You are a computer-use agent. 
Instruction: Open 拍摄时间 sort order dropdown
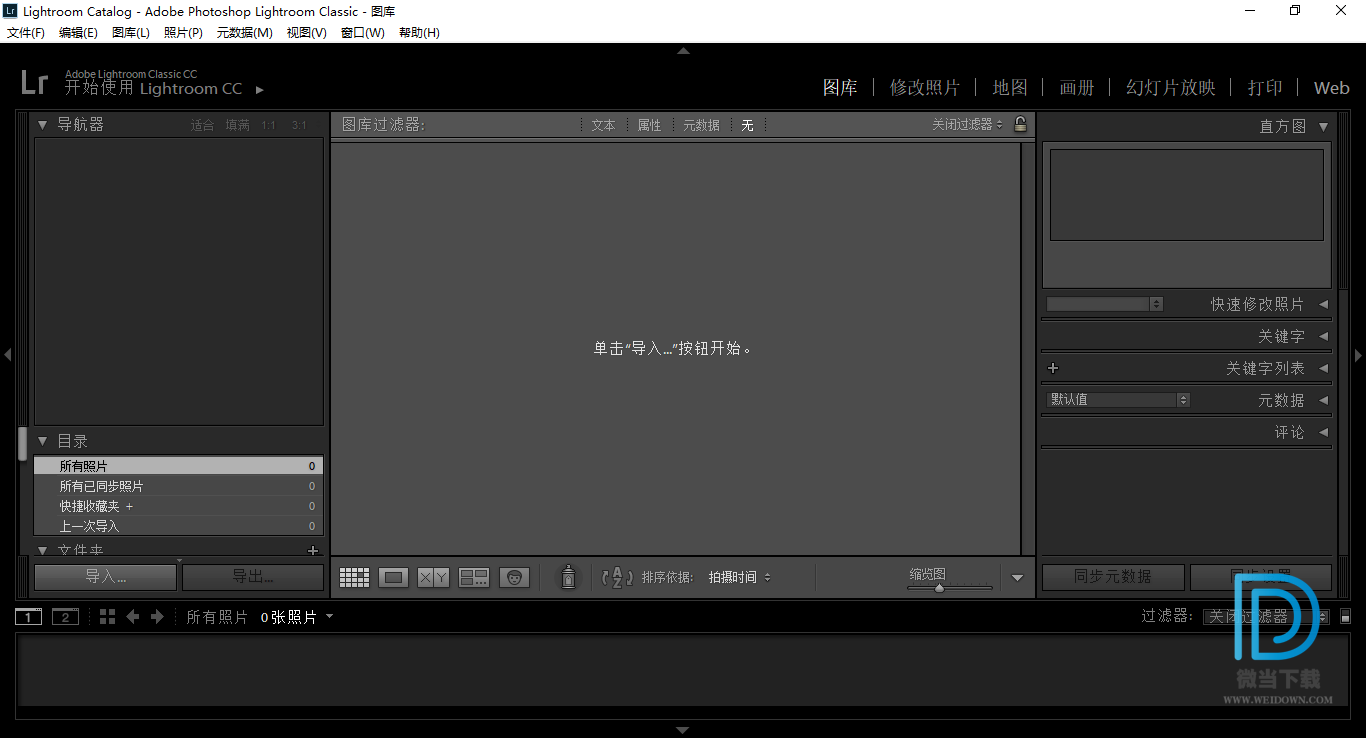pos(739,577)
